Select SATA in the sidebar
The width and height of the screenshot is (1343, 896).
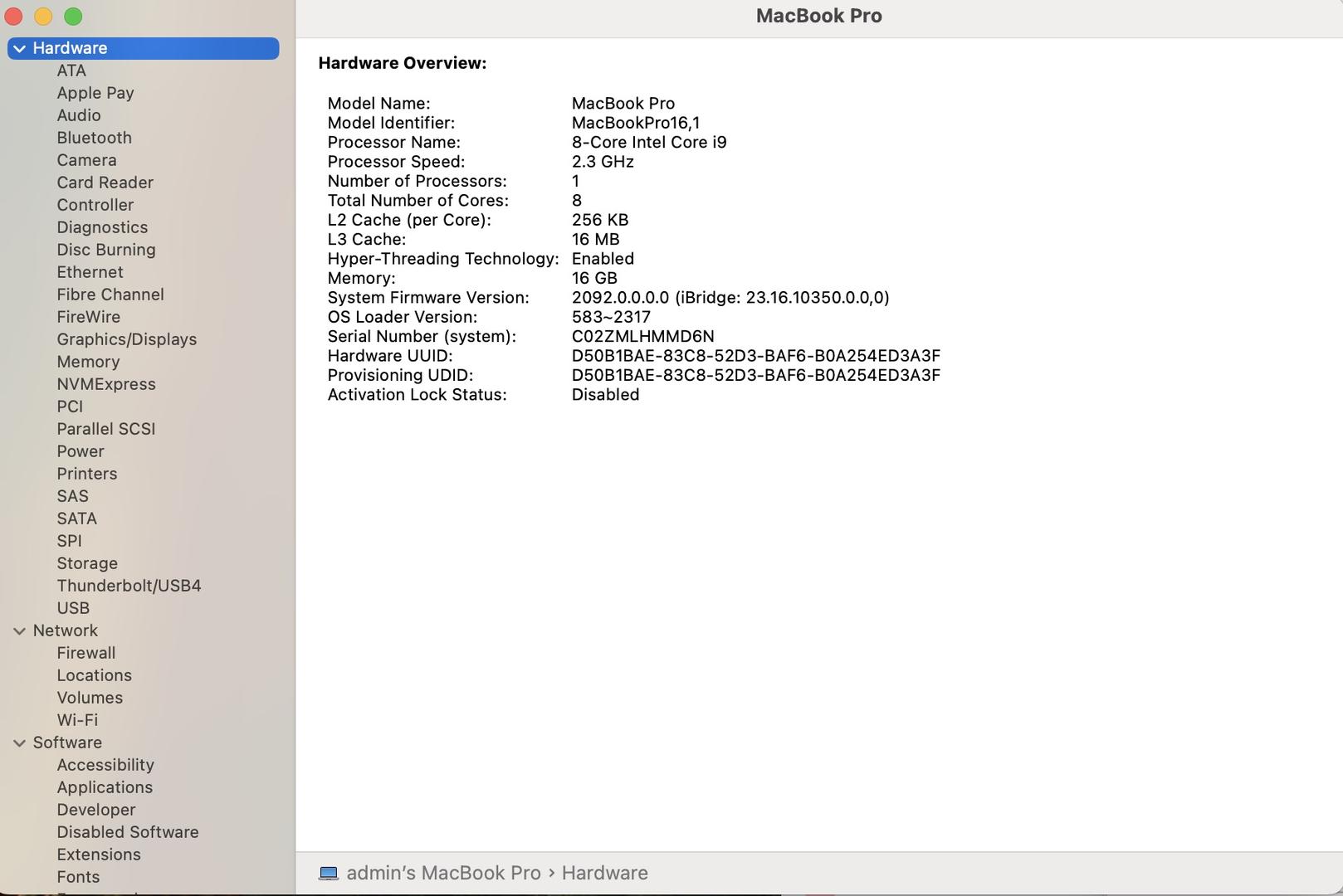click(x=76, y=519)
